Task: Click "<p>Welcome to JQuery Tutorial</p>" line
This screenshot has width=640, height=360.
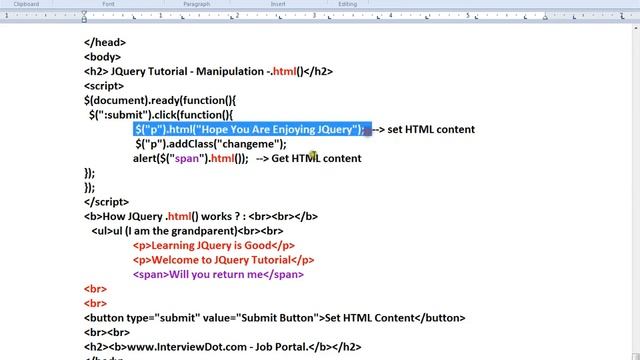Action: [224, 260]
